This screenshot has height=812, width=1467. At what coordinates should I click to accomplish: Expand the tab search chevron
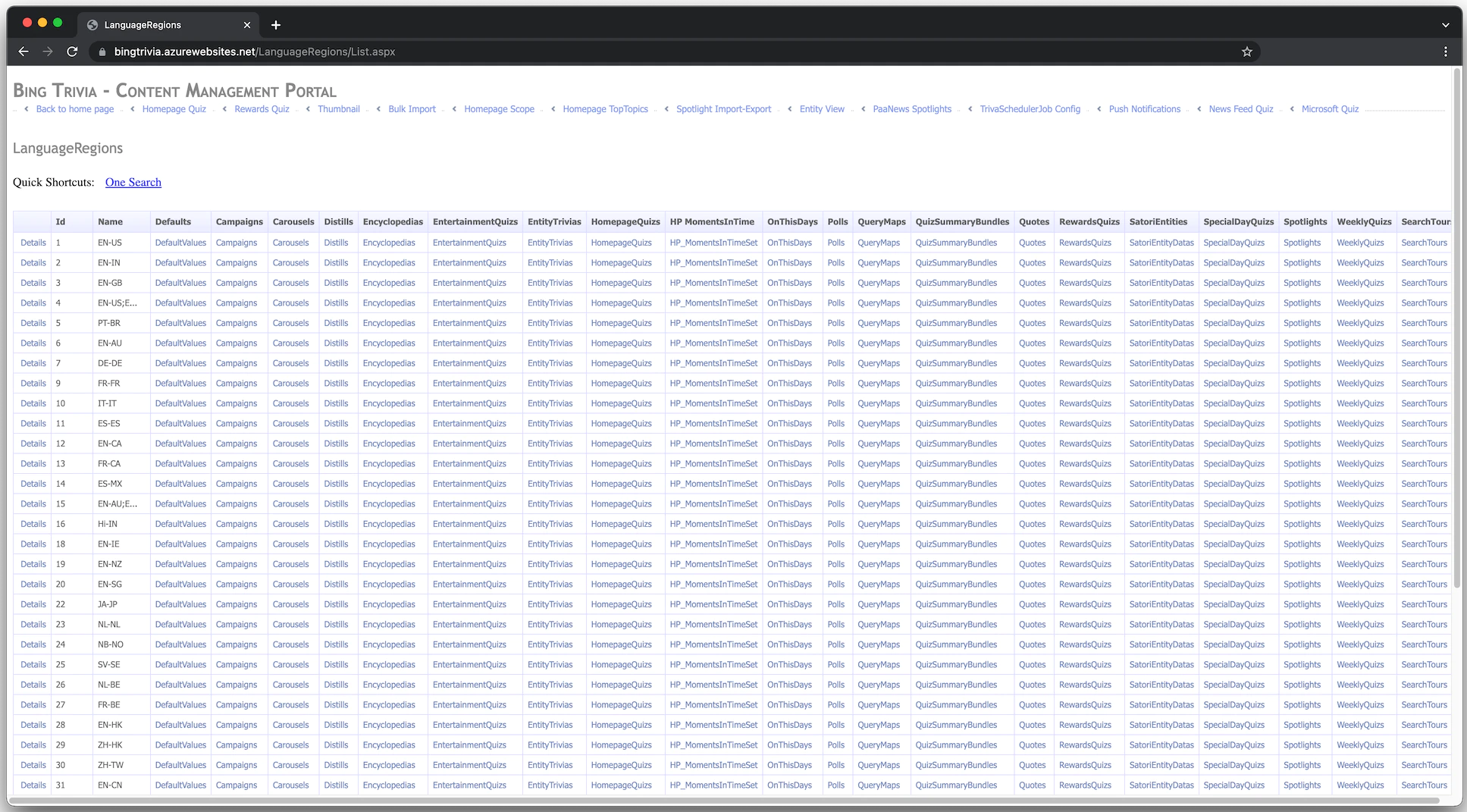(1445, 25)
